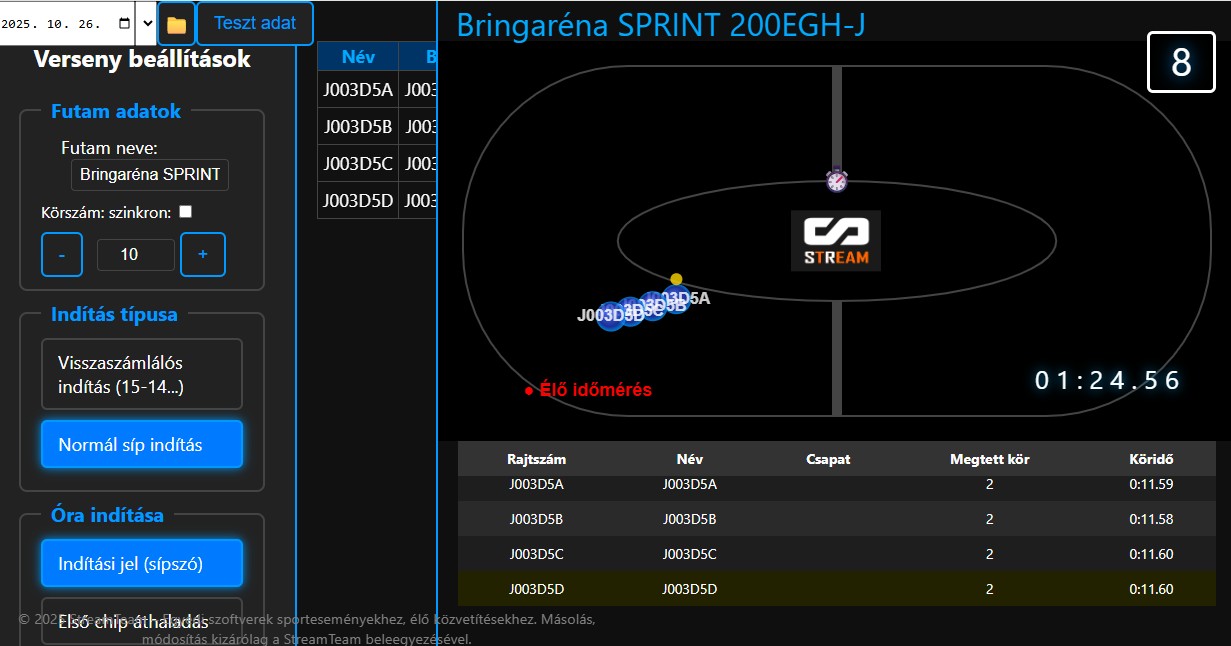This screenshot has width=1231, height=646.
Task: Click the lap counter box showing 8
Action: pos(1180,63)
